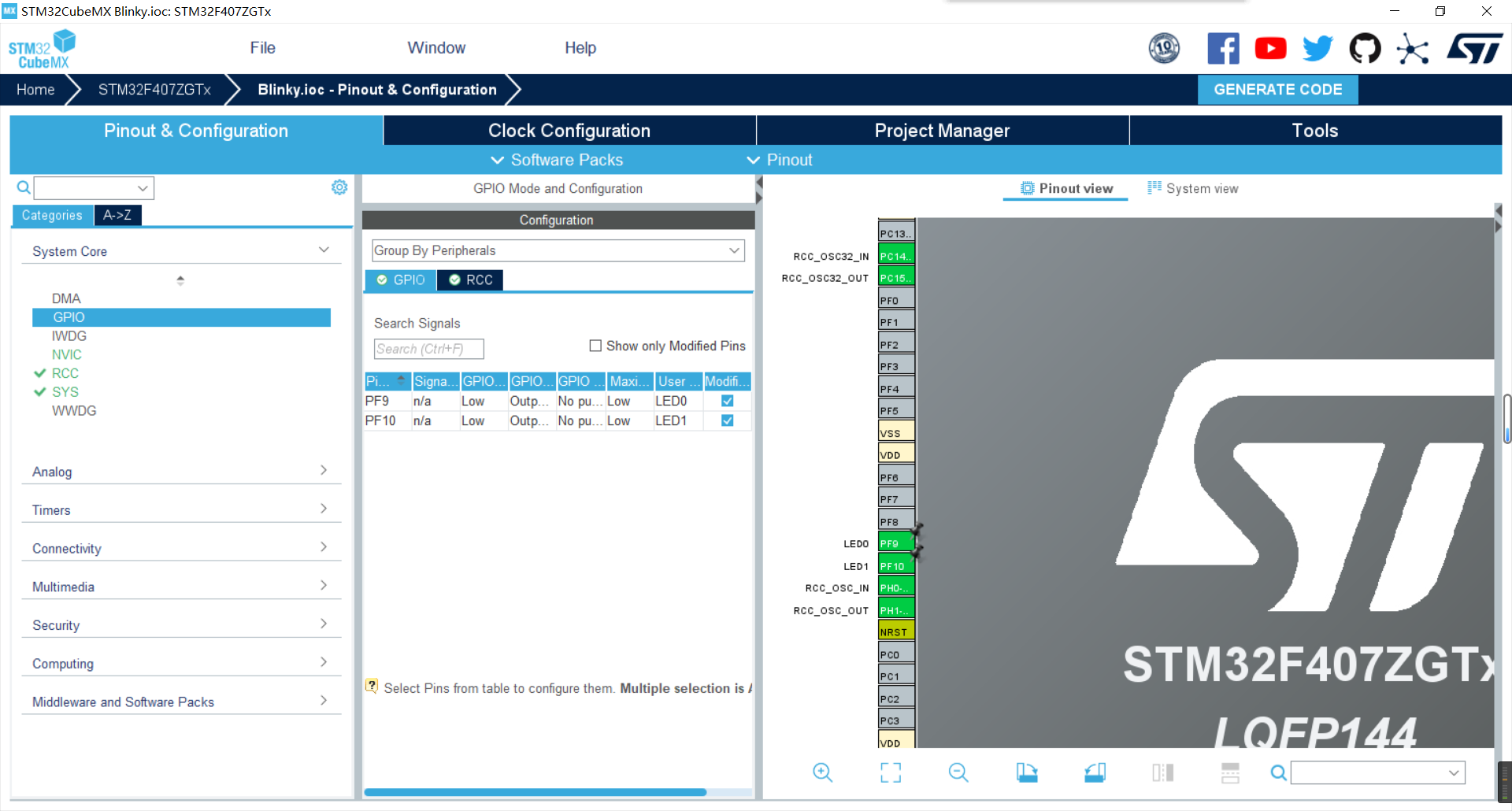1512x811 pixels.
Task: Rotate the chip clockwise icon
Action: [1027, 772]
